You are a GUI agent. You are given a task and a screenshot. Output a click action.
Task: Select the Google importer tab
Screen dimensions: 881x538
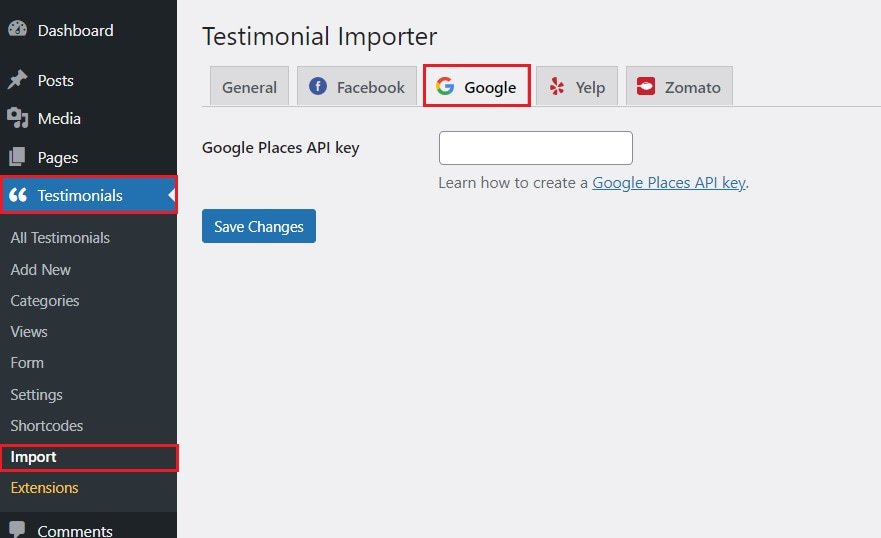476,85
